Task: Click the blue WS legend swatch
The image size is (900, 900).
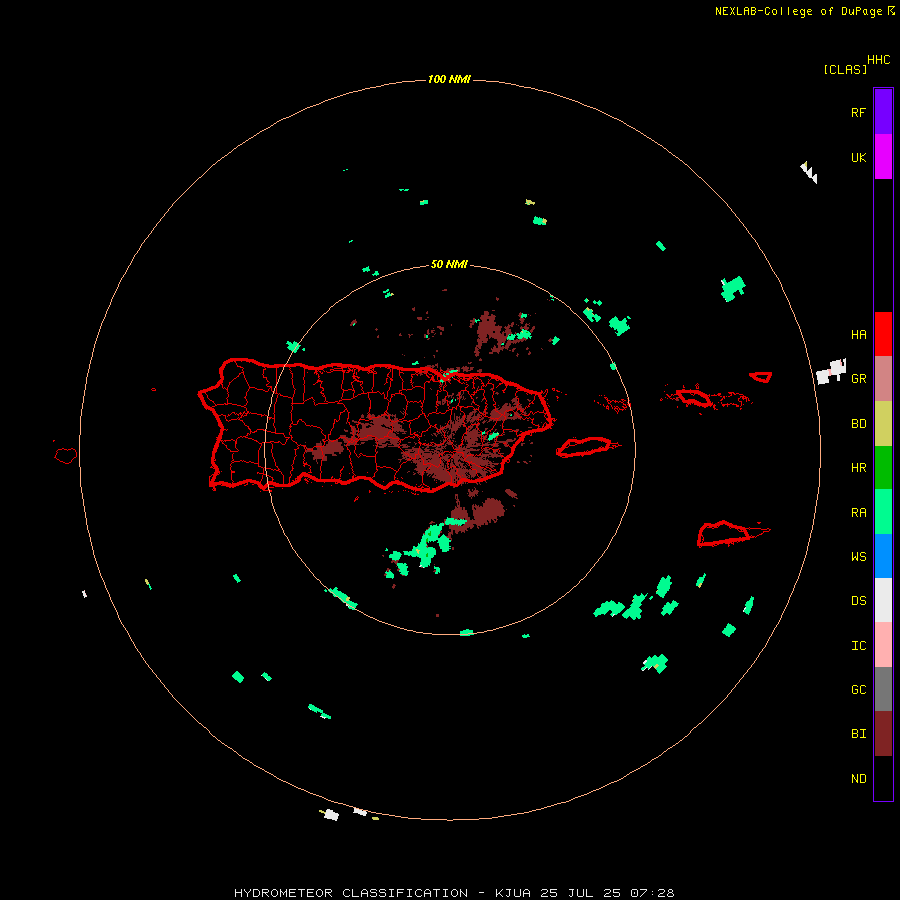Action: pyautogui.click(x=883, y=556)
